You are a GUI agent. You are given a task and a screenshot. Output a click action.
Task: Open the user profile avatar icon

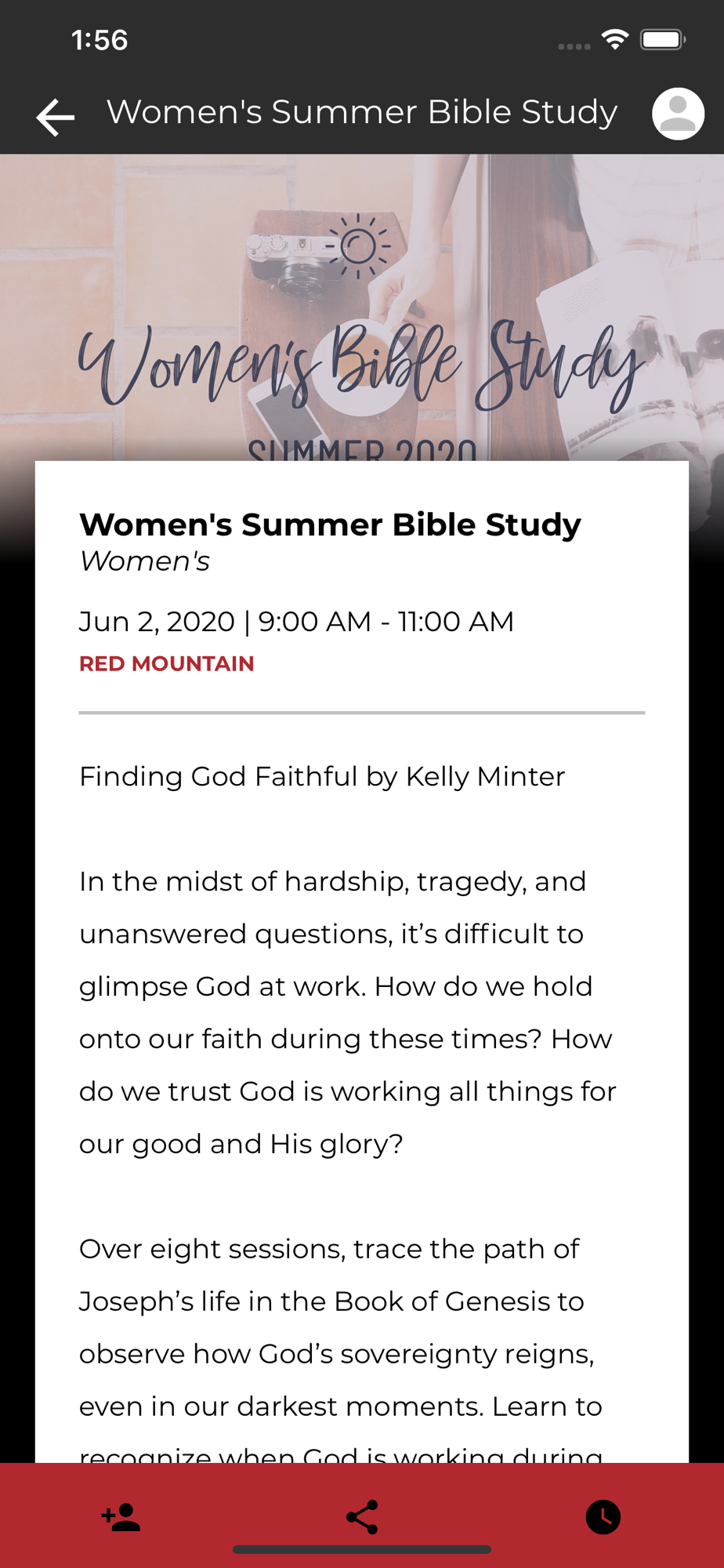[x=678, y=114]
